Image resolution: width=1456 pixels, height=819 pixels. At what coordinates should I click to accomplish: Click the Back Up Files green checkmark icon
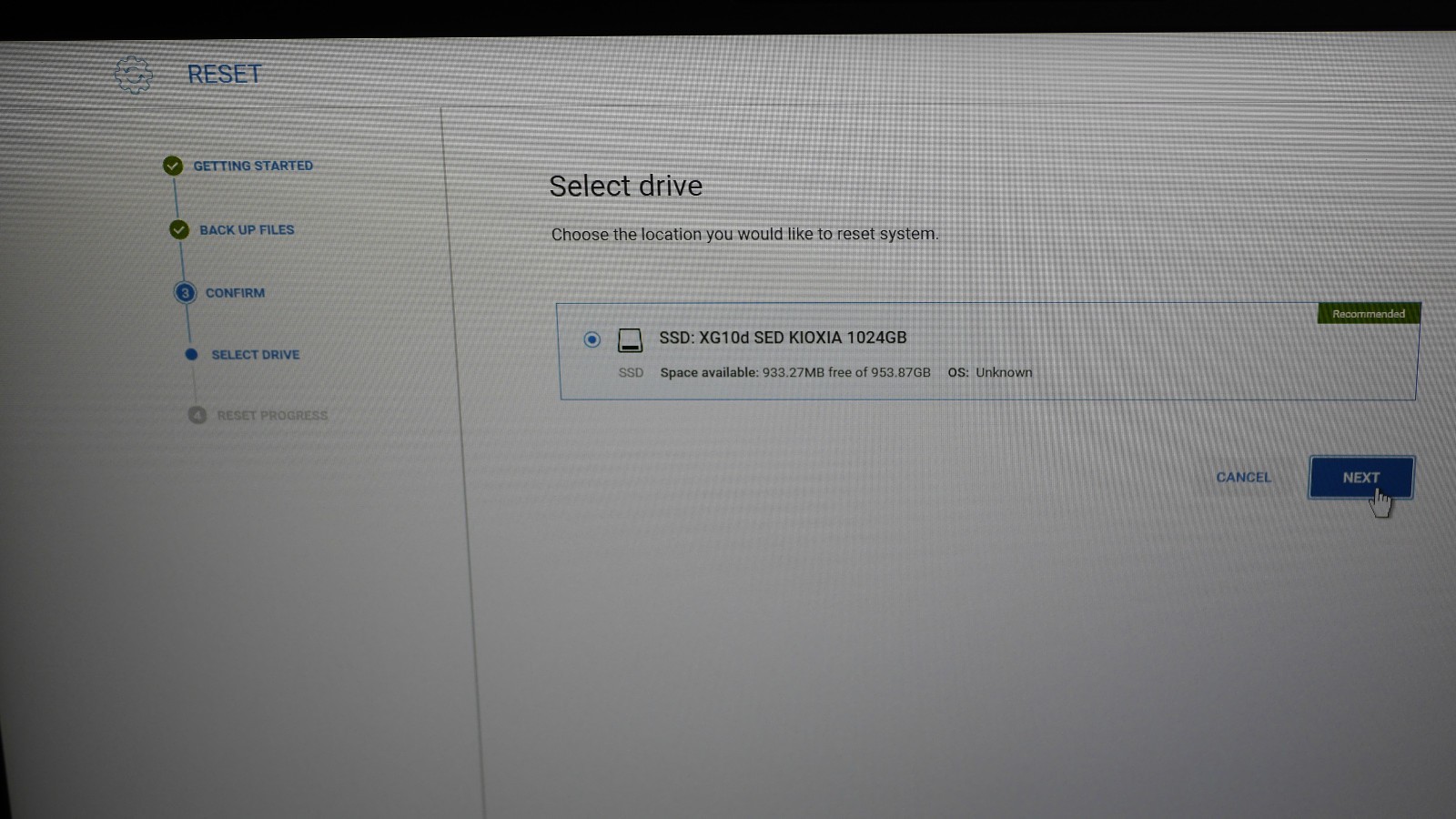click(x=179, y=229)
